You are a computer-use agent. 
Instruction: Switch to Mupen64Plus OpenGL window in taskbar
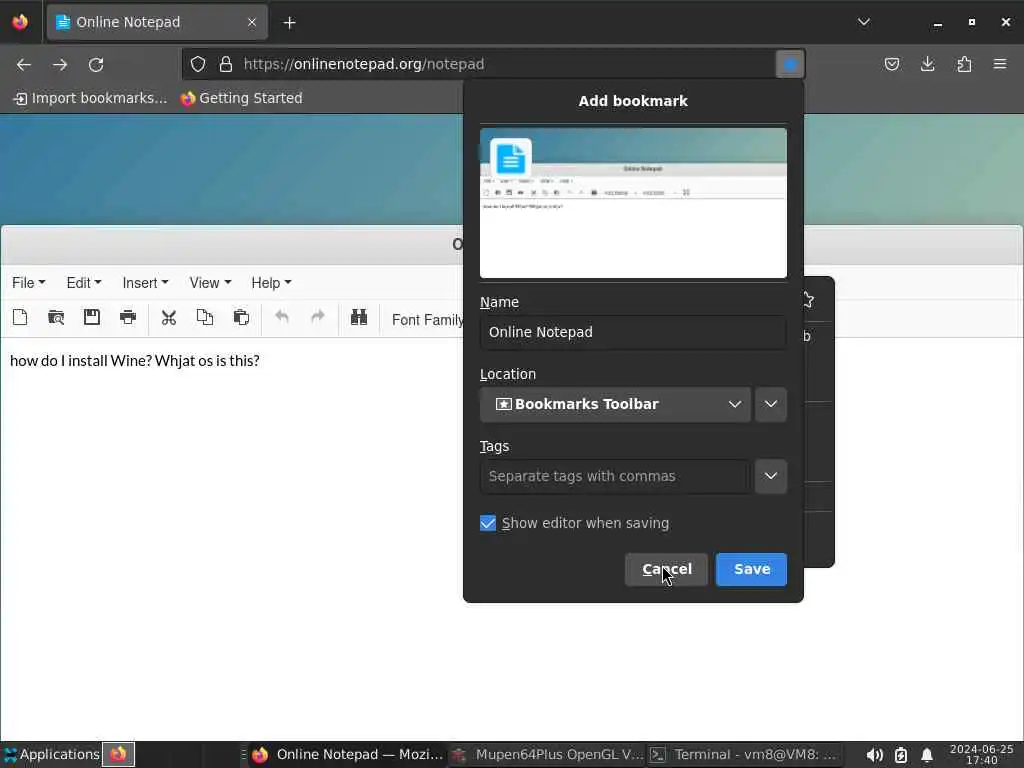547,755
